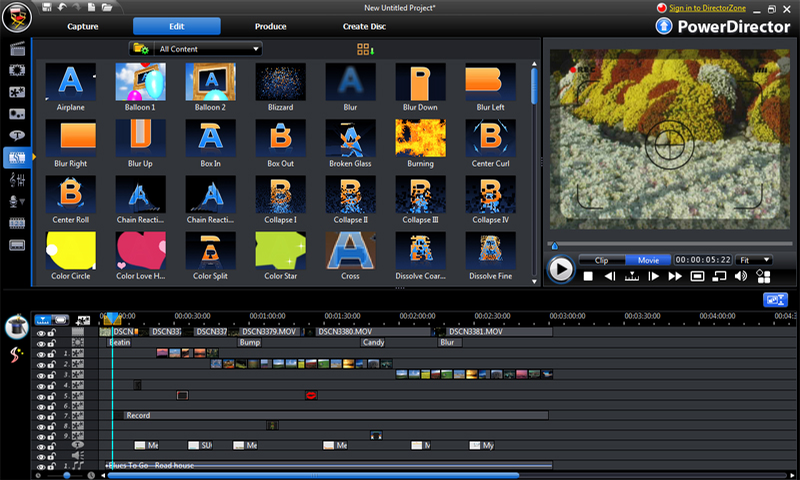
Task: Hide track 5 using its eye icon
Action: pyautogui.click(x=41, y=397)
